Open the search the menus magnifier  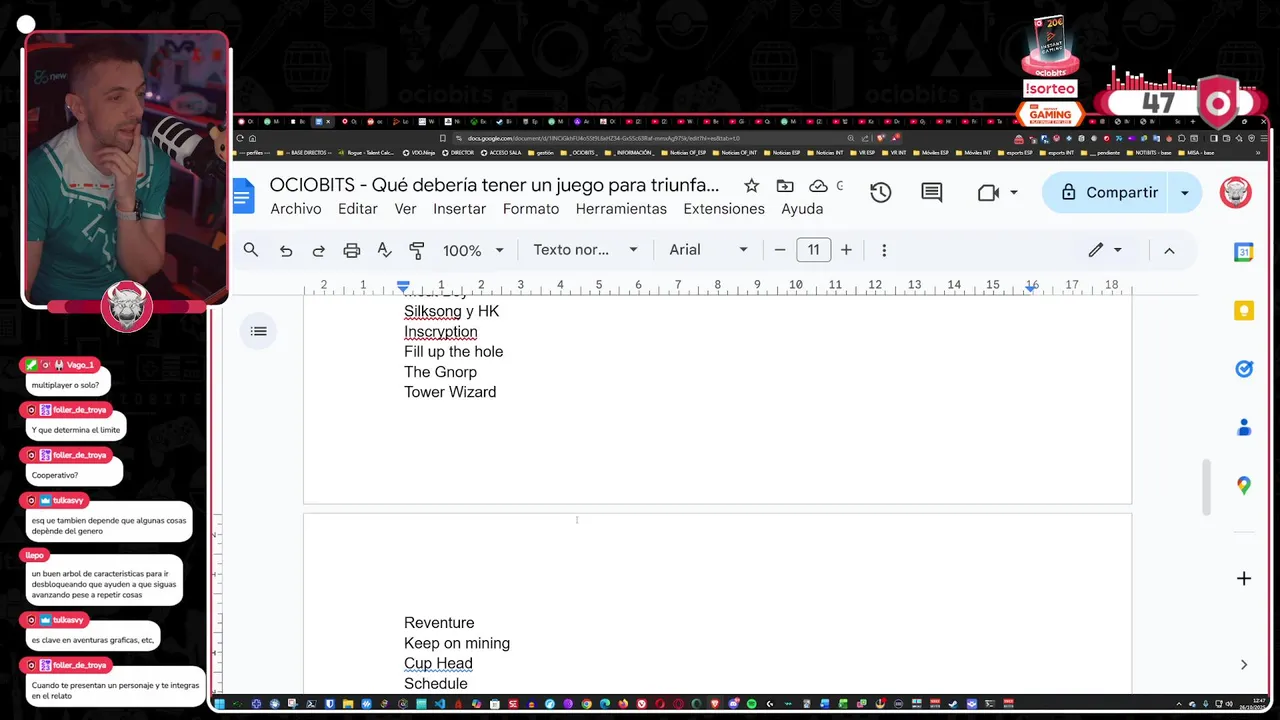pos(251,250)
